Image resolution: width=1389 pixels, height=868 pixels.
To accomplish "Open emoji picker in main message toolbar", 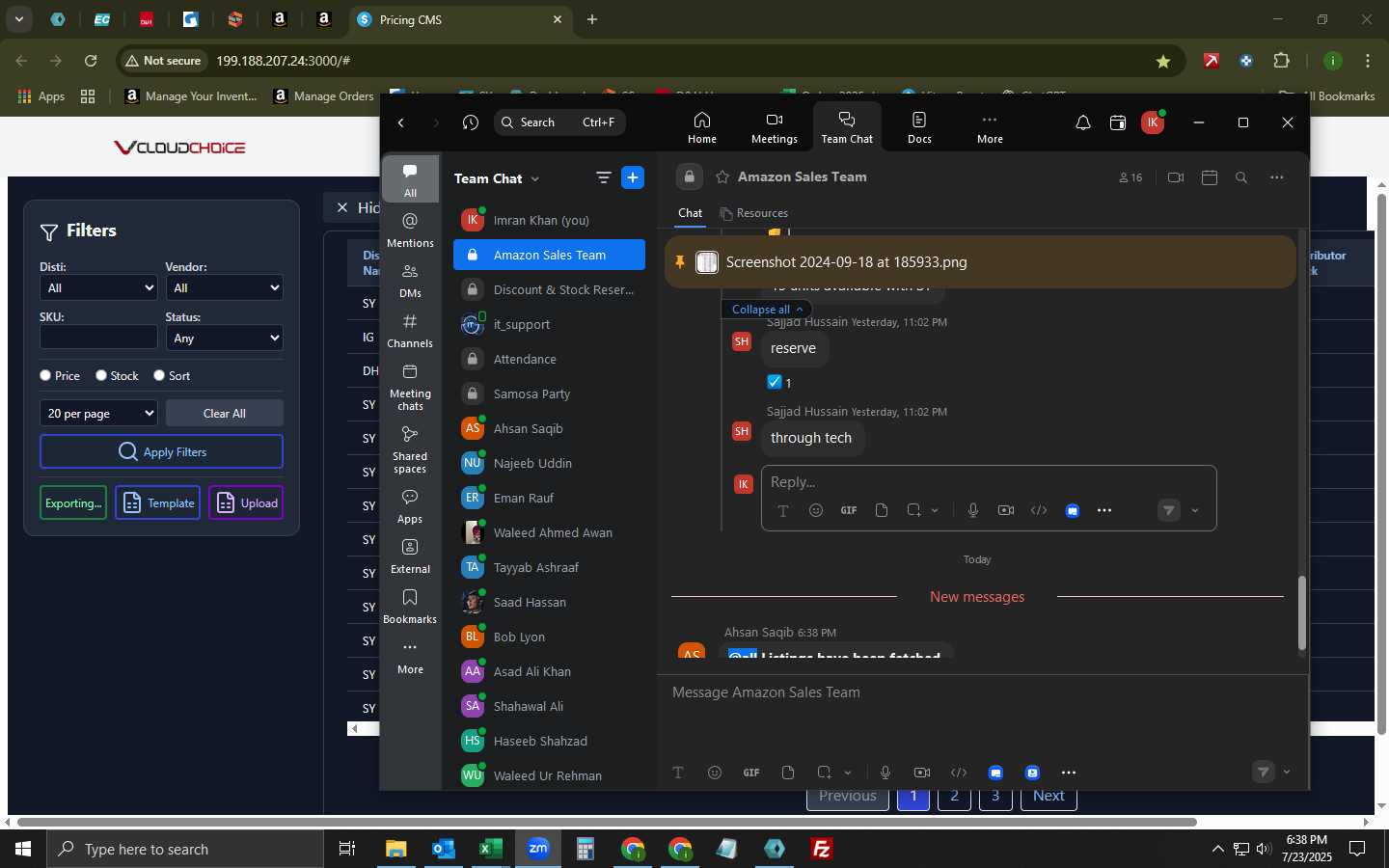I will 715,773.
